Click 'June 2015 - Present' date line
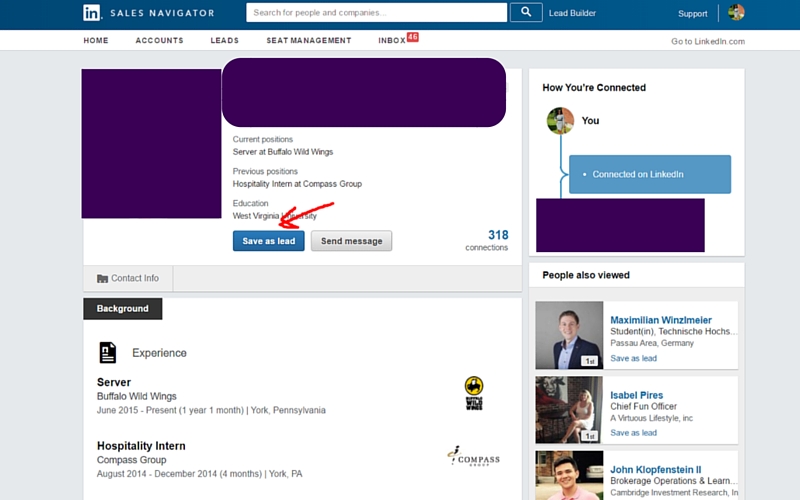Image resolution: width=800 pixels, height=500 pixels. pyautogui.click(x=211, y=410)
